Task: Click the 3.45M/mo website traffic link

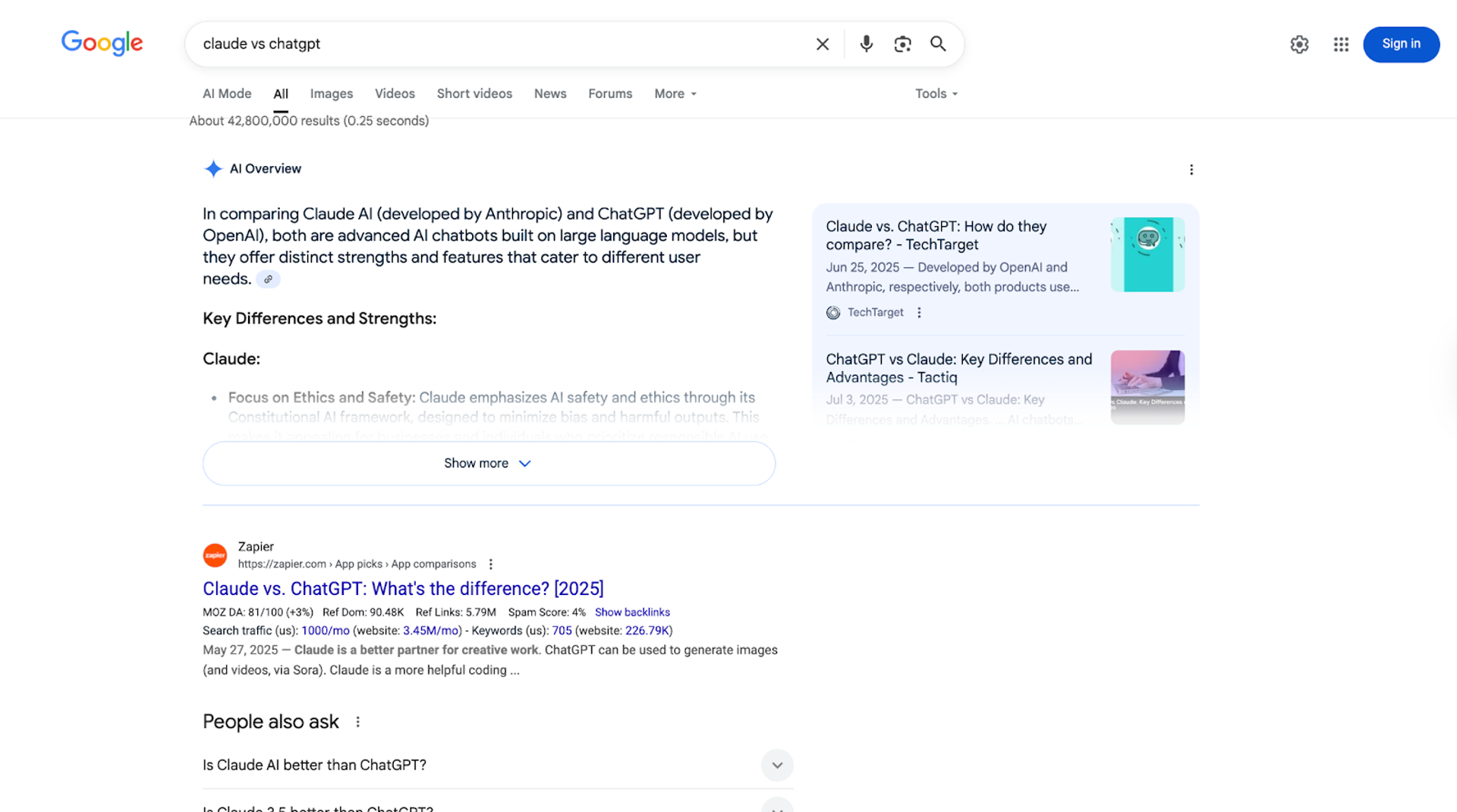Action: (431, 631)
